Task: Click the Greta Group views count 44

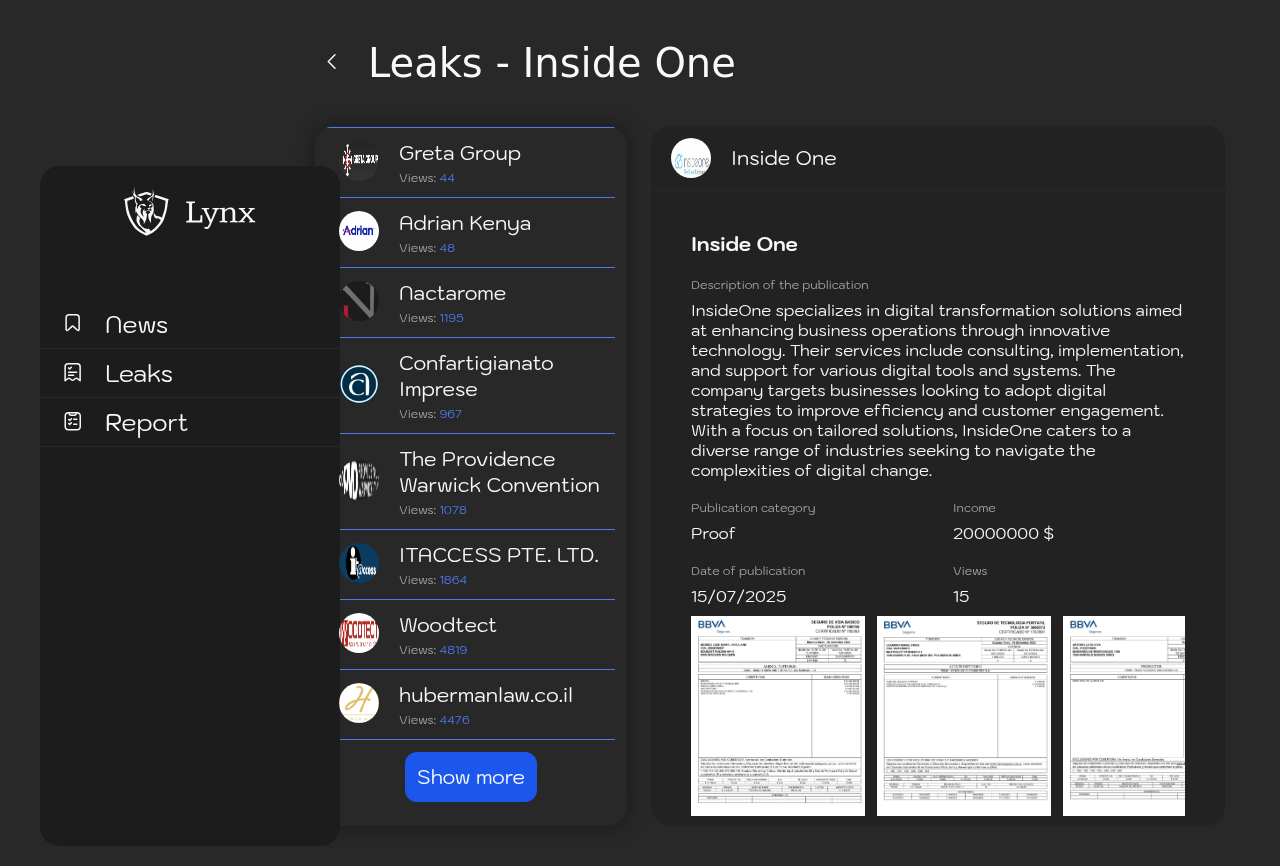Action: tap(447, 178)
